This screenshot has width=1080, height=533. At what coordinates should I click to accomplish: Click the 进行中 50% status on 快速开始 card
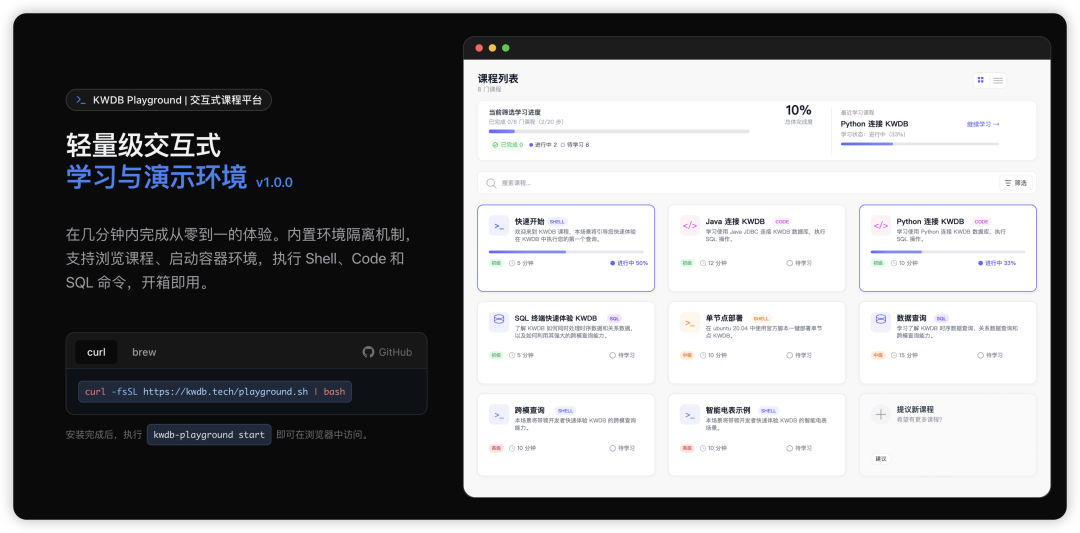point(629,263)
